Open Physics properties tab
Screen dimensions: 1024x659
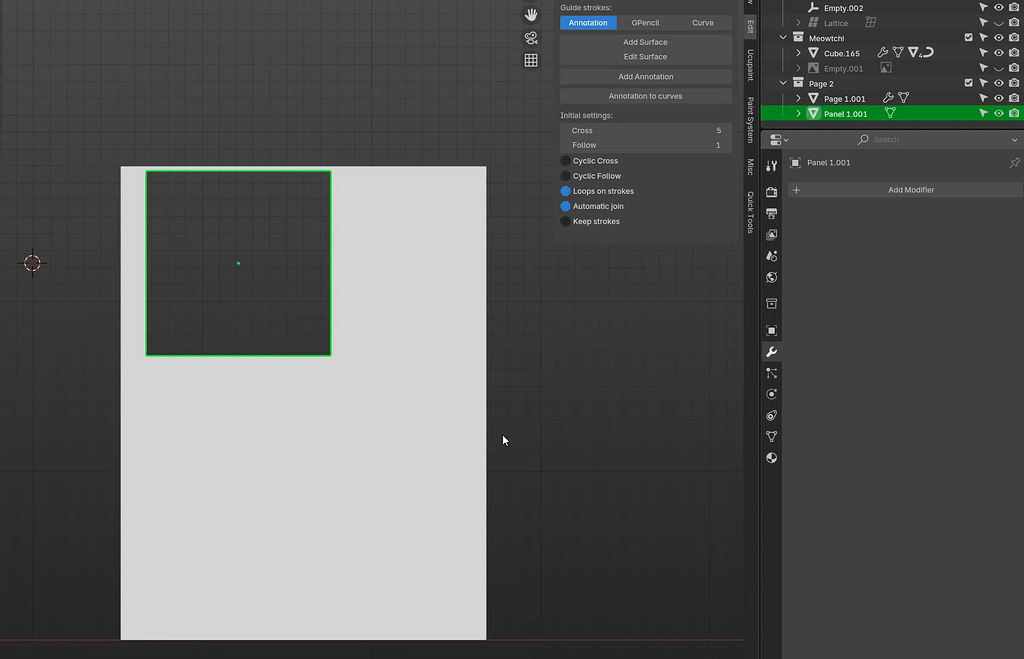(x=771, y=394)
